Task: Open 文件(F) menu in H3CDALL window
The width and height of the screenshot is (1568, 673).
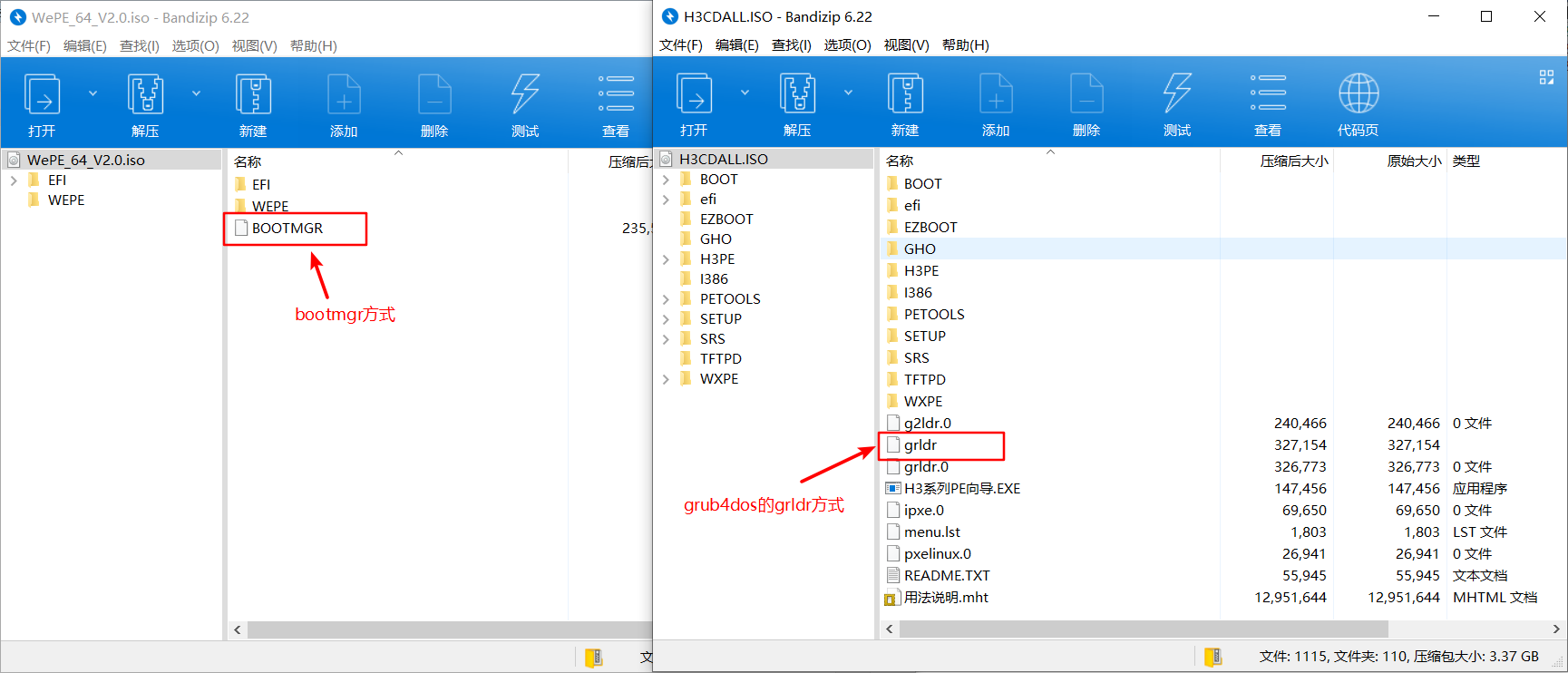Action: point(681,45)
